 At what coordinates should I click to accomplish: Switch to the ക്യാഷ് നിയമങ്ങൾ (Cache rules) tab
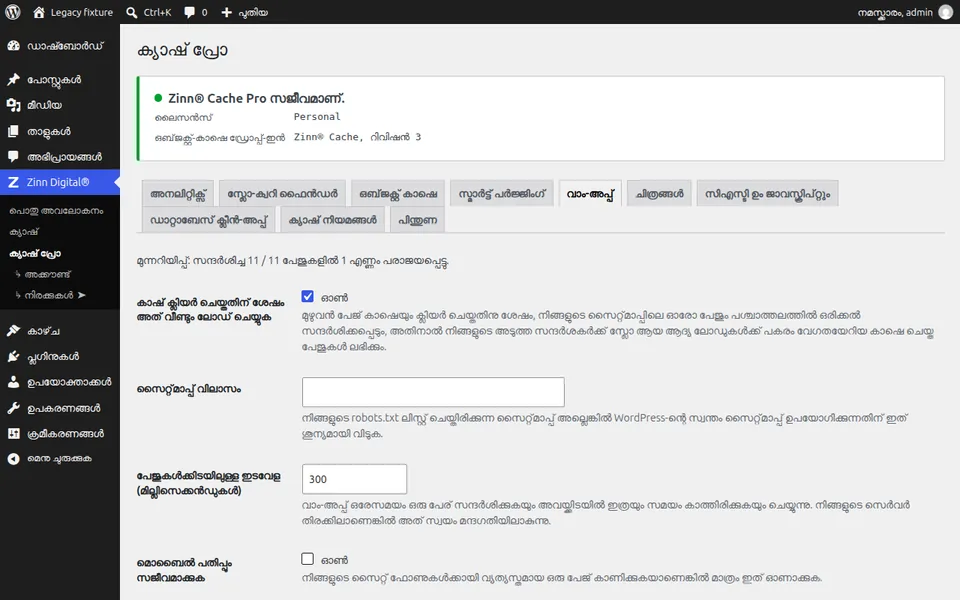click(x=332, y=220)
